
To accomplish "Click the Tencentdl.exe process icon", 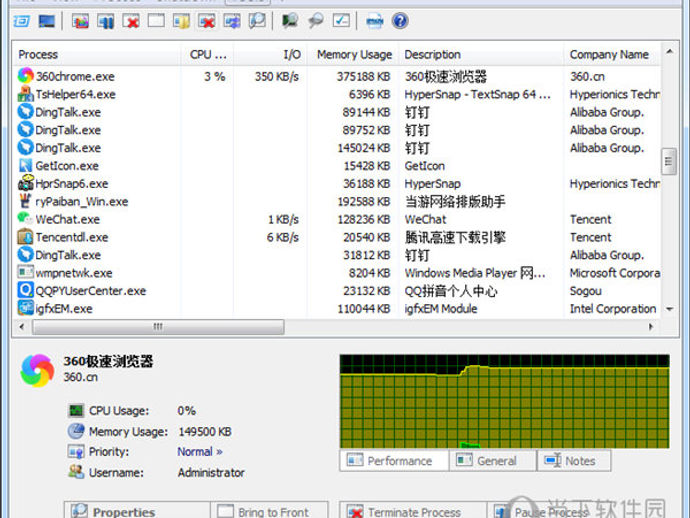I will pos(26,237).
